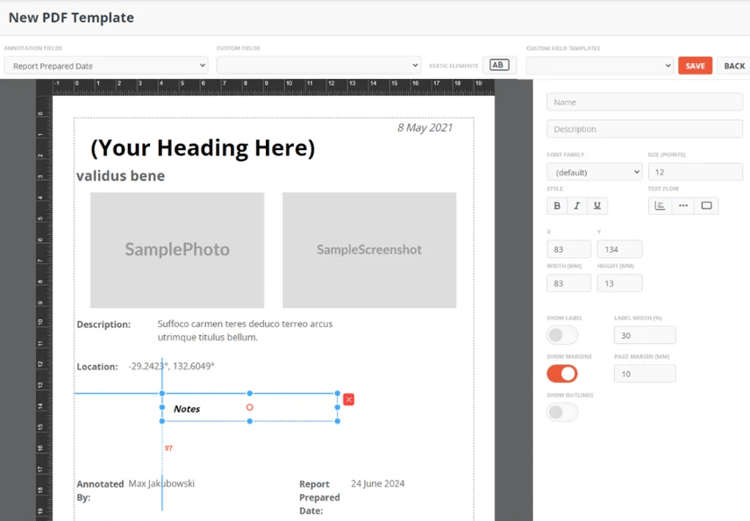Click the red circle handle in Notes box
The width and height of the screenshot is (750, 521).
(250, 407)
